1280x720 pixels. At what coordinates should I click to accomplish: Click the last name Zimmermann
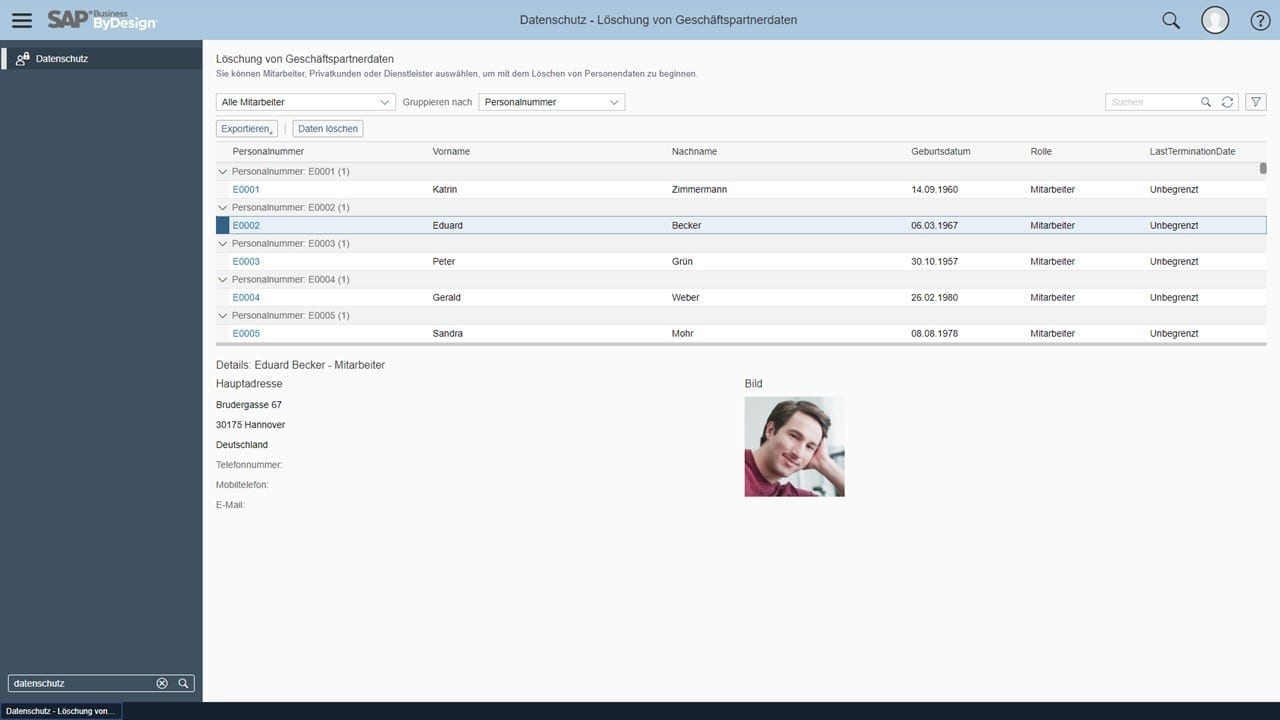click(701, 190)
